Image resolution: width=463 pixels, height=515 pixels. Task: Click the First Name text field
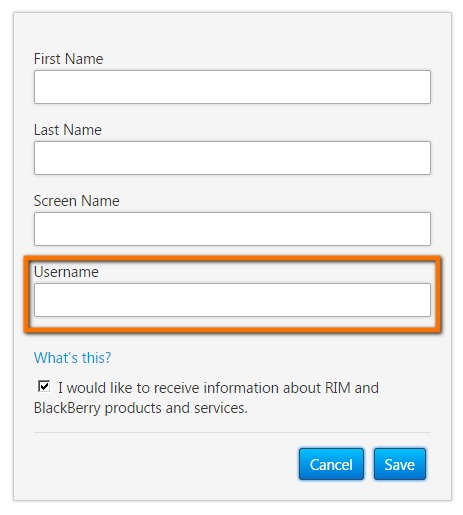coord(232,87)
